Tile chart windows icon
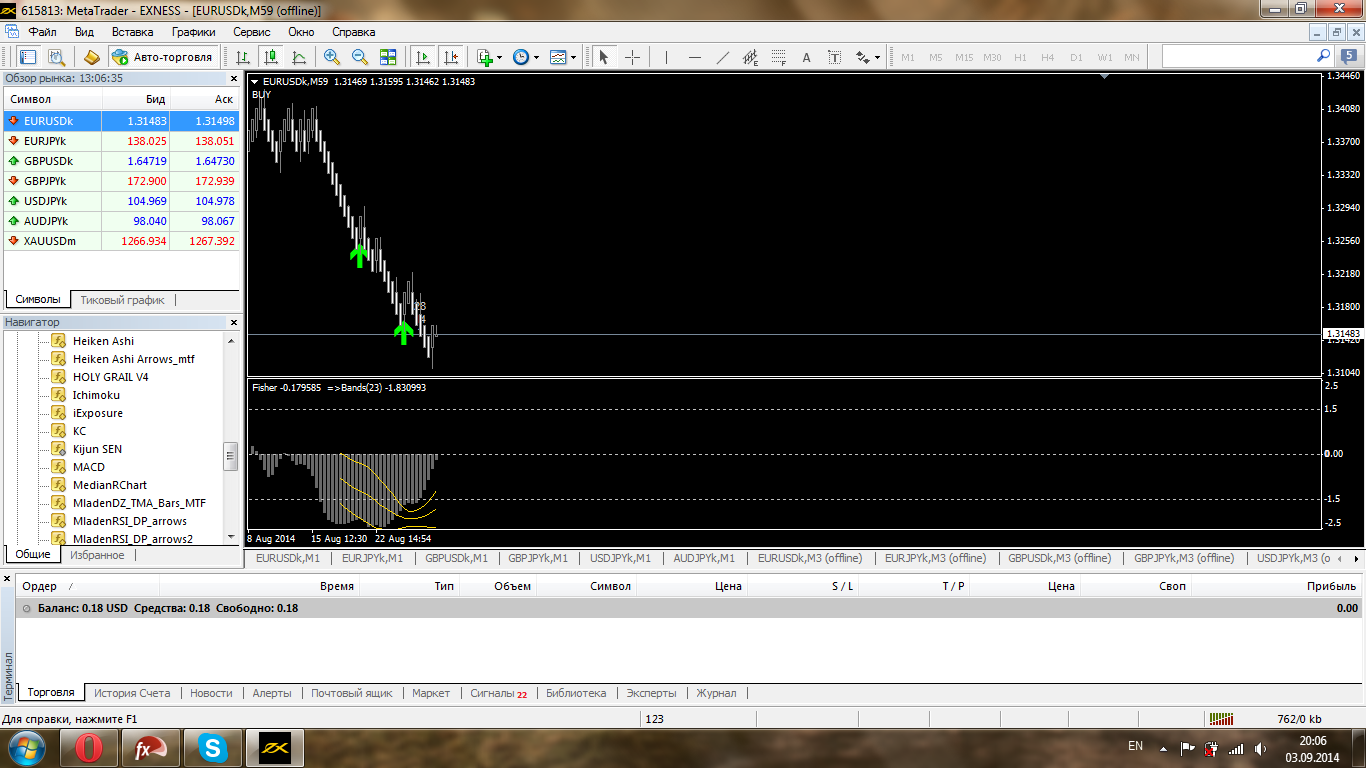Viewport: 1366px width, 768px height. pyautogui.click(x=387, y=57)
